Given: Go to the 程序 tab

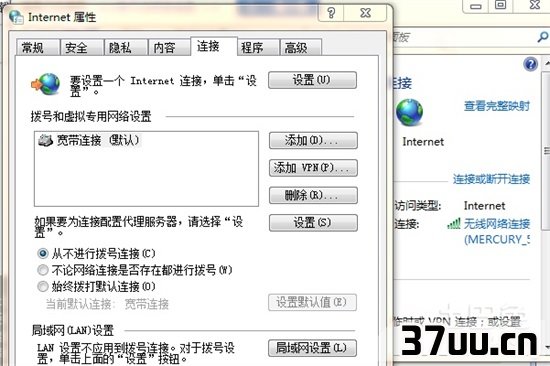Looking at the screenshot, I should click(x=258, y=48).
